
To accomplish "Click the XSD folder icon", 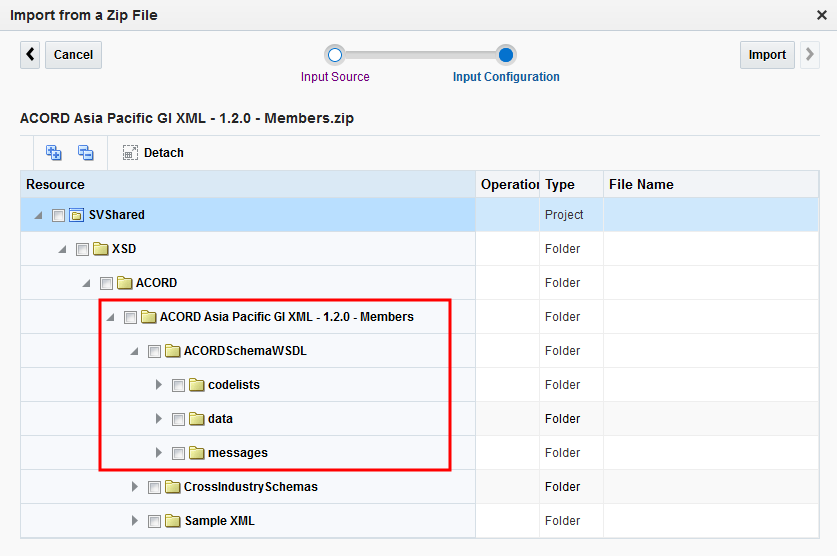I will tap(100, 249).
